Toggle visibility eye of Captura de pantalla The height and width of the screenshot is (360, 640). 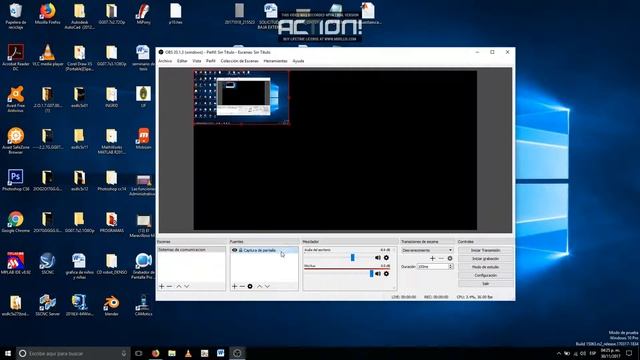(234, 250)
